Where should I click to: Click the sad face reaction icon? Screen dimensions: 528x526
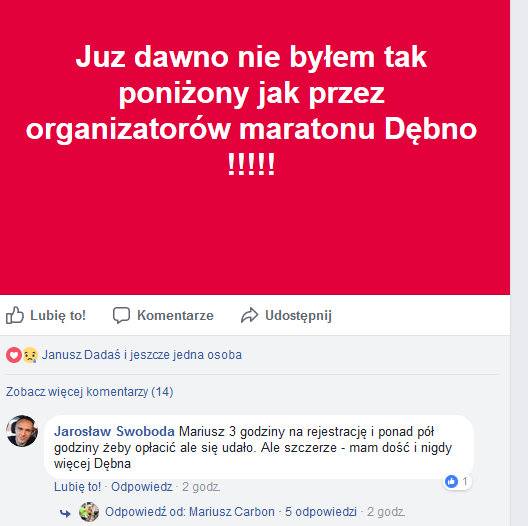[30, 355]
